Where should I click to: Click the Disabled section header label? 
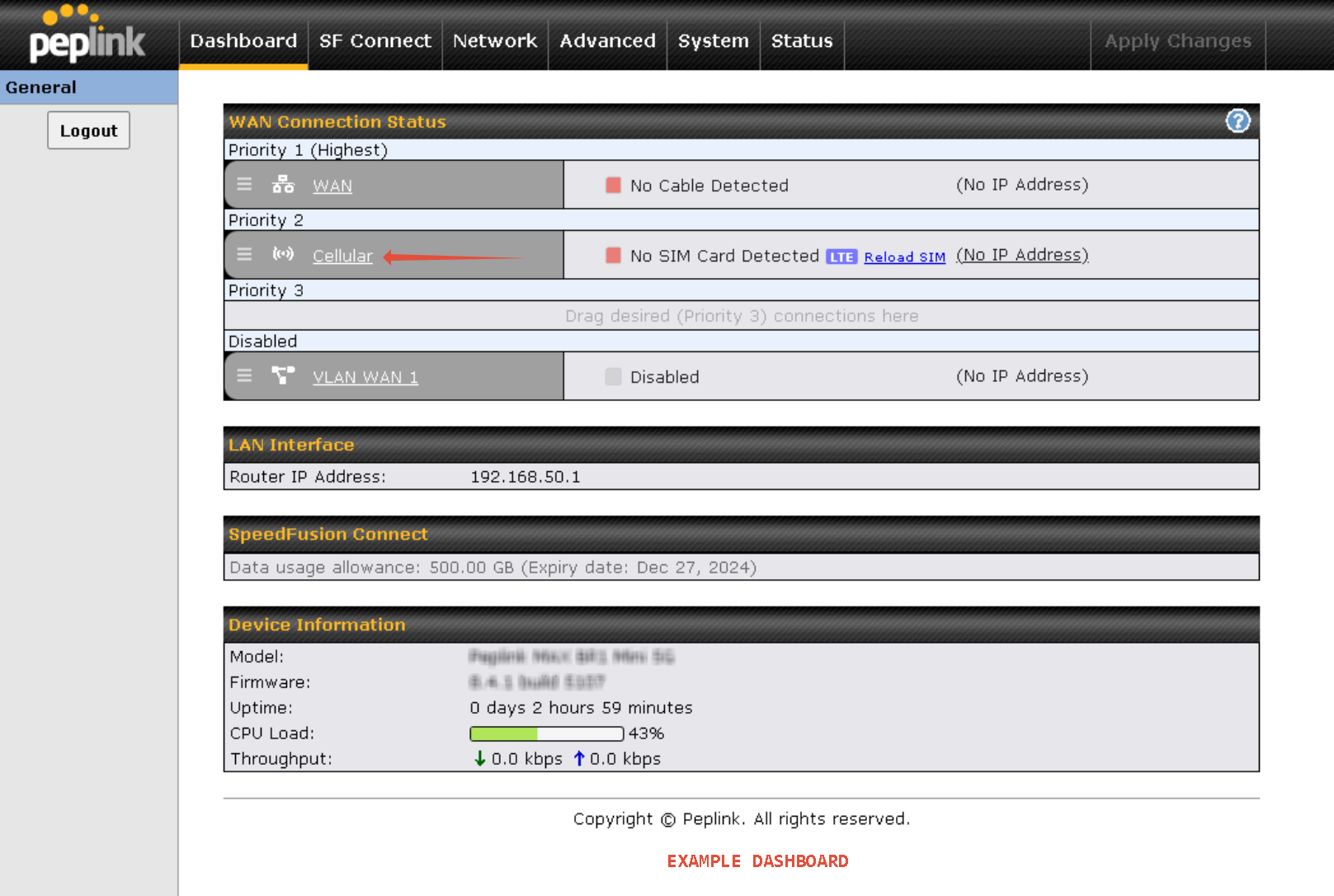point(262,342)
